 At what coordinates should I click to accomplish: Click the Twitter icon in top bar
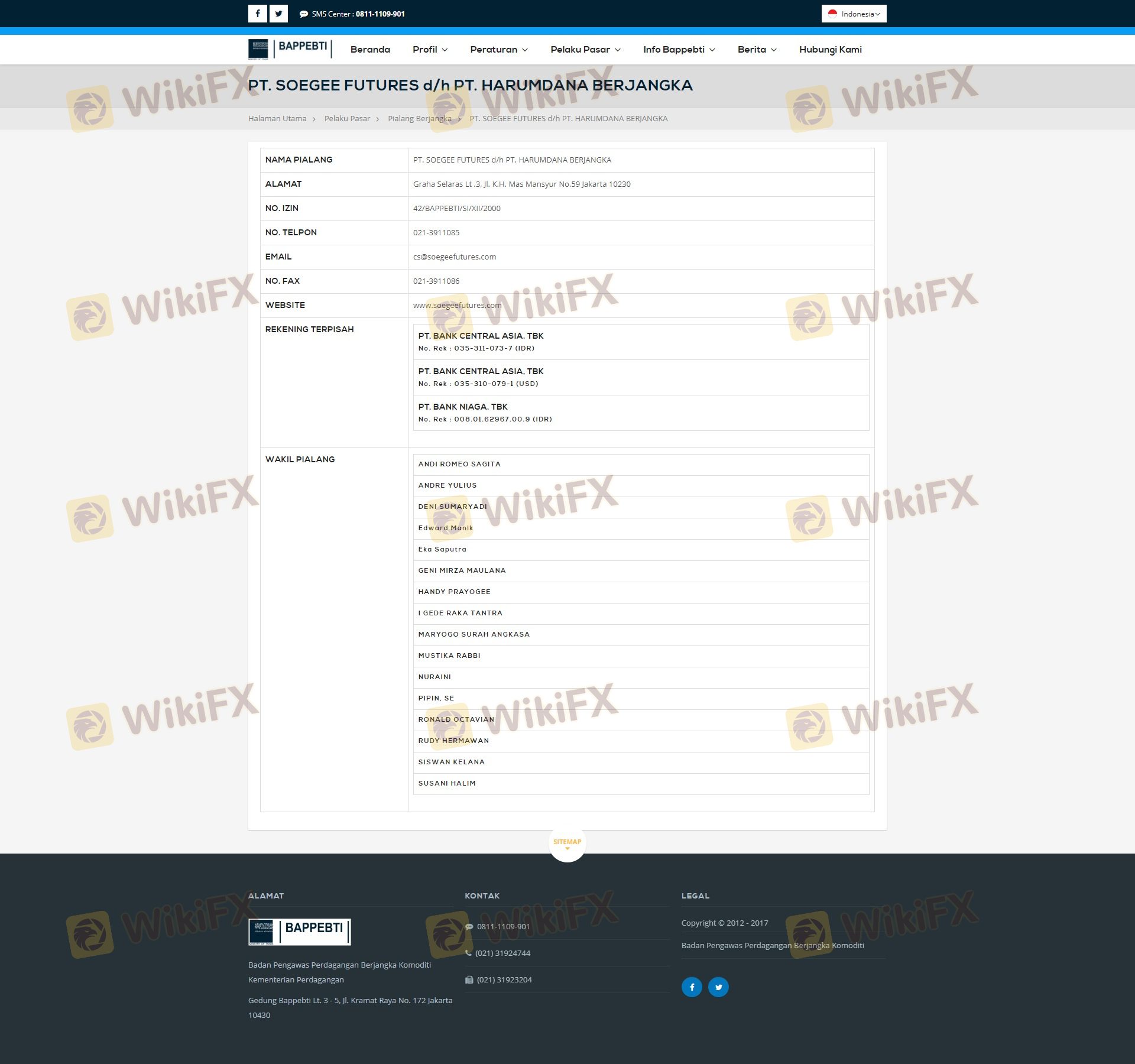click(x=278, y=14)
